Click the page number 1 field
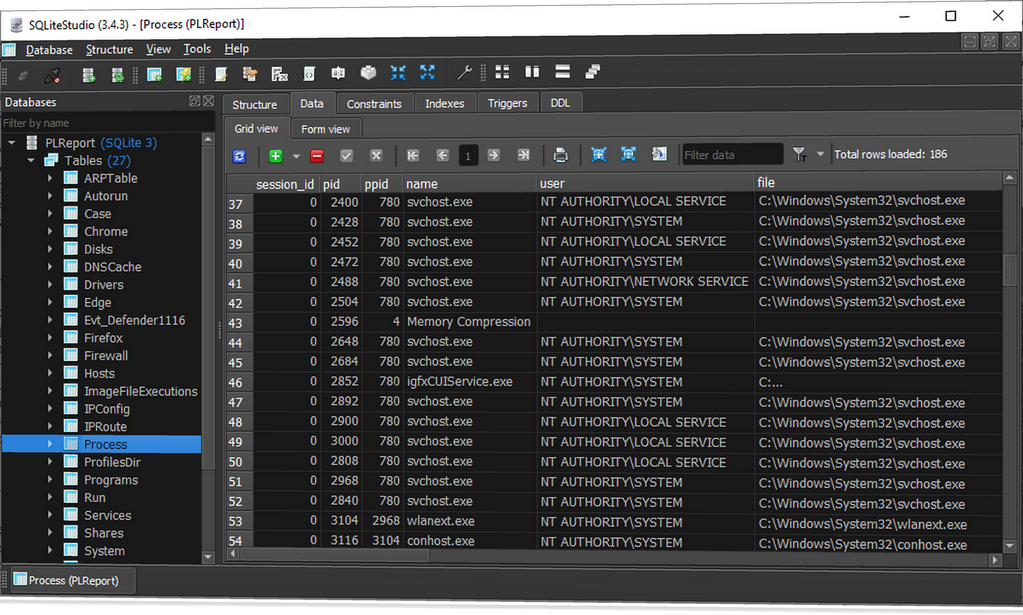This screenshot has height=615, width=1023. tap(468, 155)
